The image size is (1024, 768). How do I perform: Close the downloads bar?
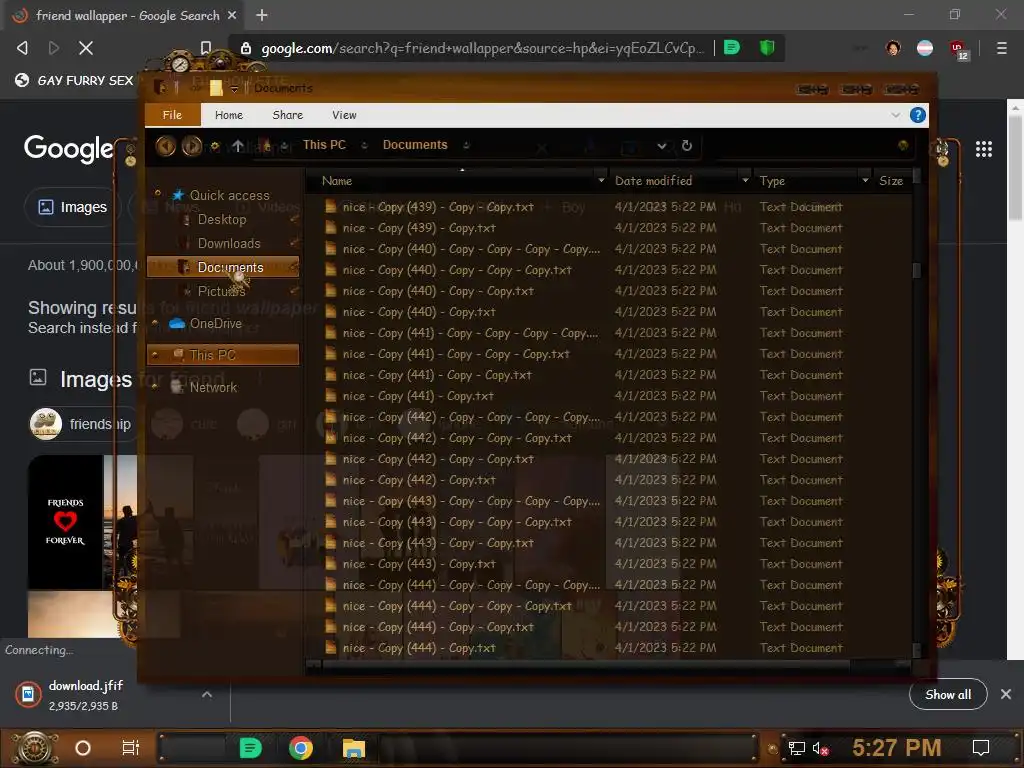1006,694
